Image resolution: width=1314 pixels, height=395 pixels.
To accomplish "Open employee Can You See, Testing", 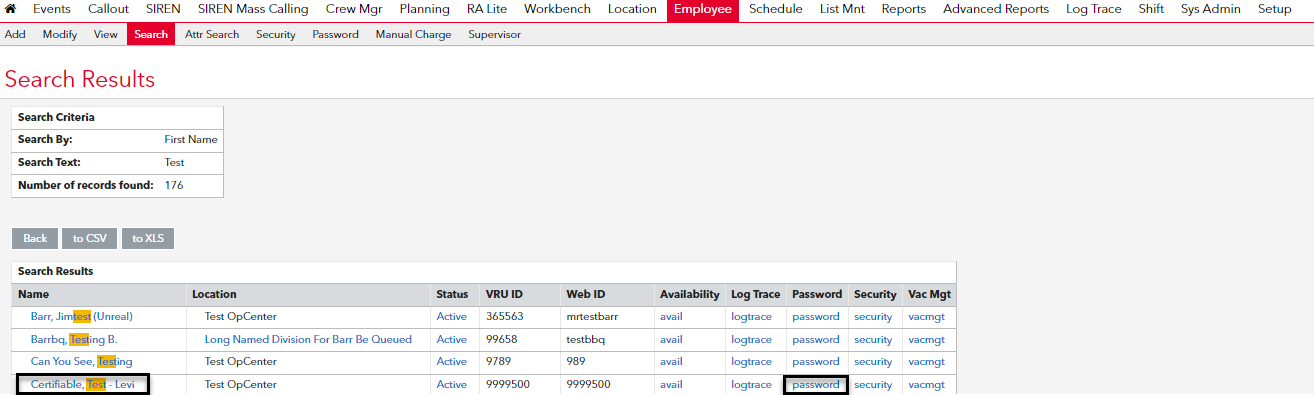I will 81,362.
